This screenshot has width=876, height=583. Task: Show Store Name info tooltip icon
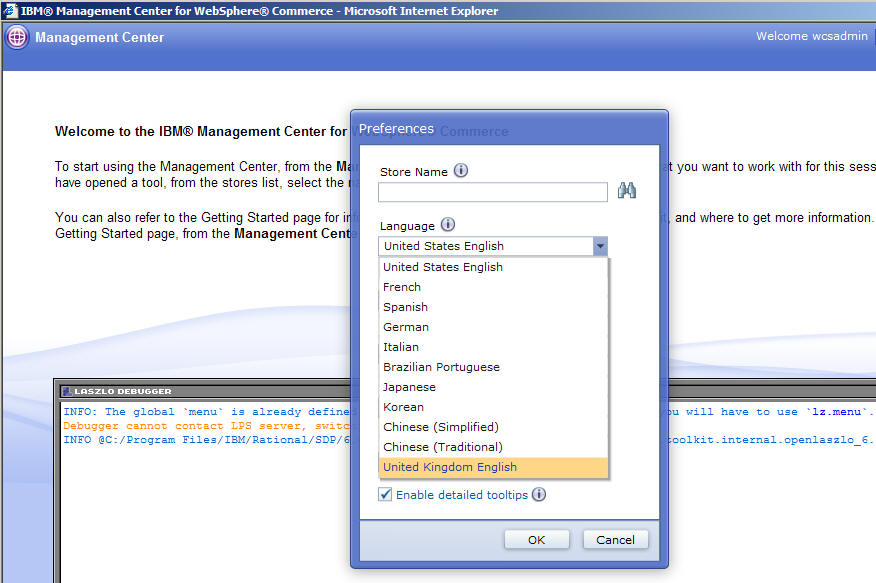(x=461, y=170)
